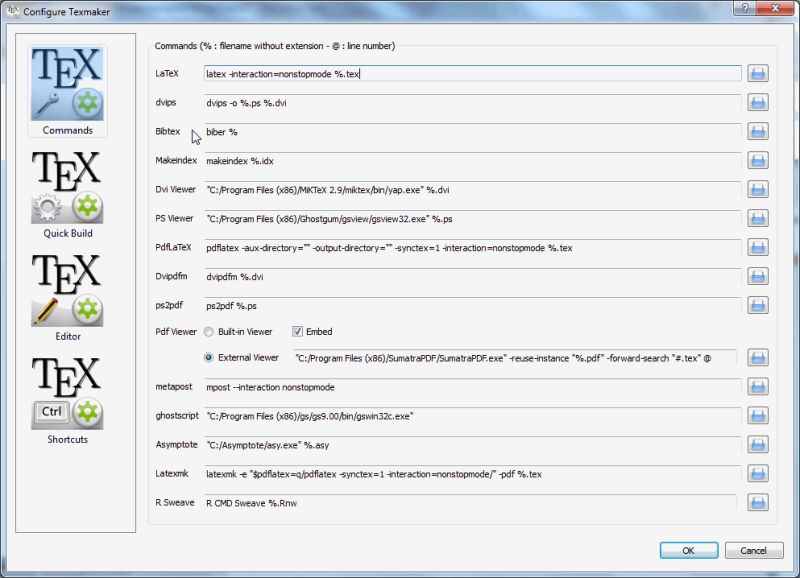Click inside the metapost command field
Viewport: 800px width, 578px height.
(450, 385)
